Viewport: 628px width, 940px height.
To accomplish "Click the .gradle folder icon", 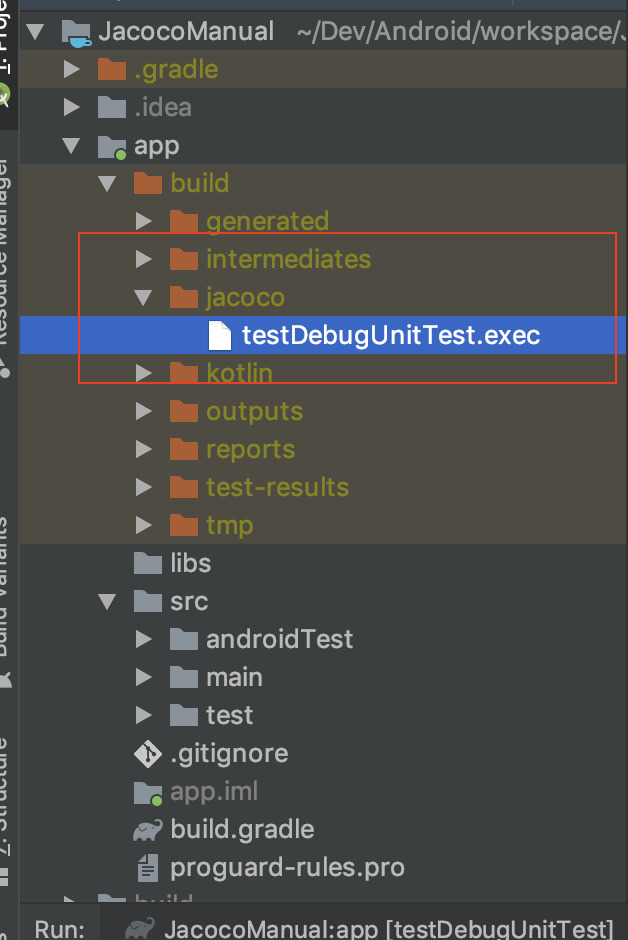I will (x=112, y=69).
